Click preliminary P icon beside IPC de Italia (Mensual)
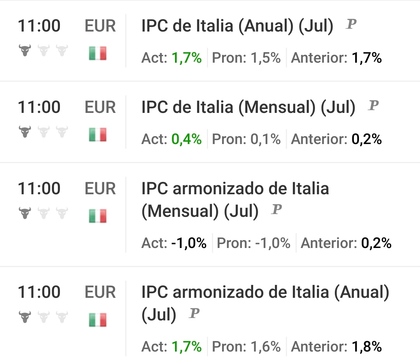Viewport: 420px width, 364px height. point(373,106)
